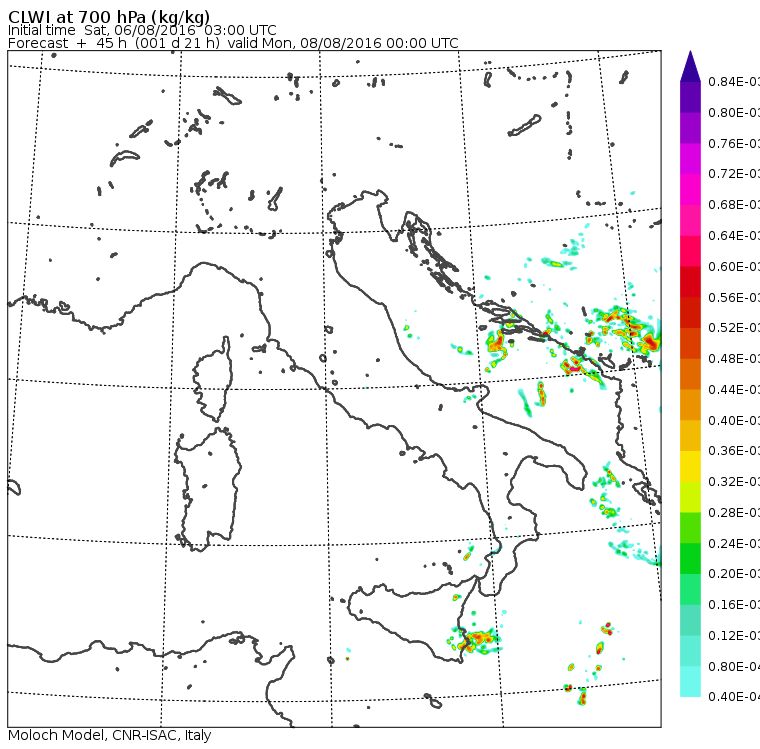The height and width of the screenshot is (749, 760).
Task: Click the legend label starting "0.84E"
Action: (x=734, y=81)
